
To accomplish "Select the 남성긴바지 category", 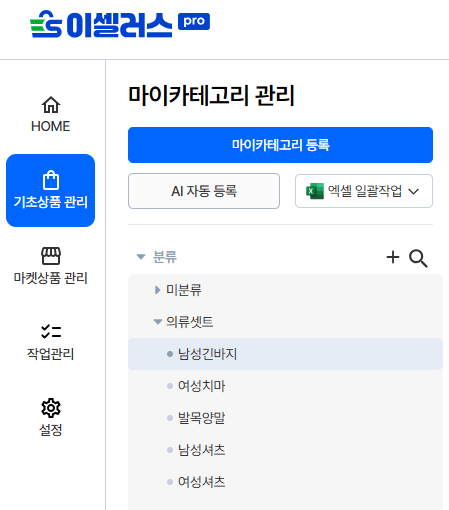I will coord(285,354).
